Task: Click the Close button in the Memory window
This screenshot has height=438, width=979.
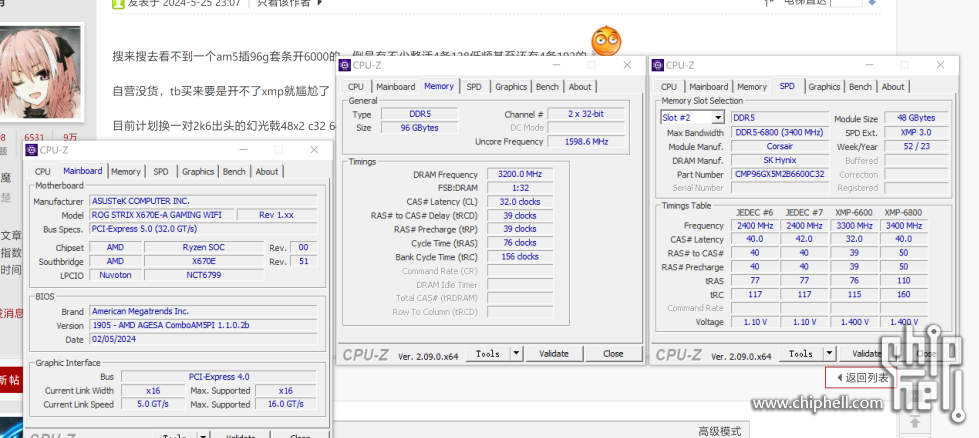Action: coord(613,354)
